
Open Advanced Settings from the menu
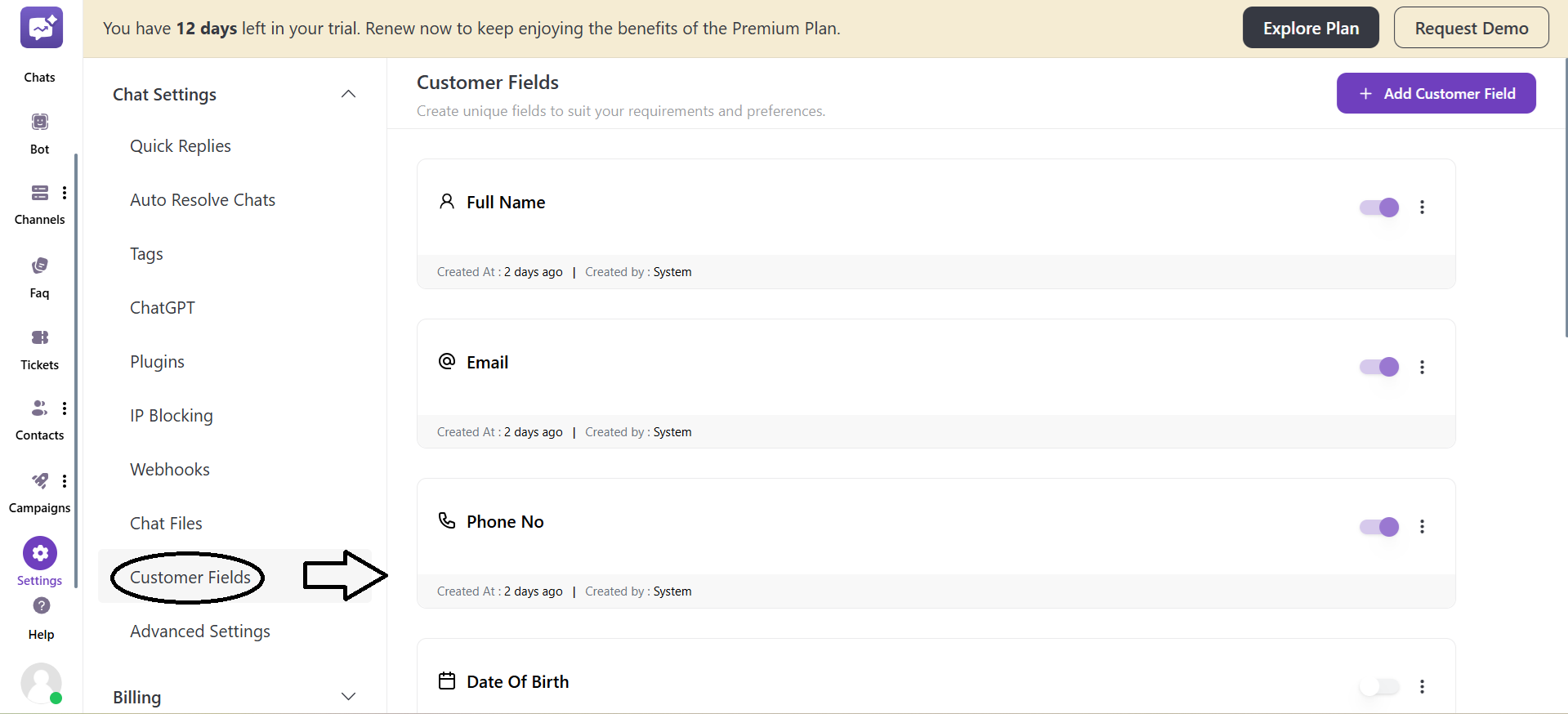(199, 631)
